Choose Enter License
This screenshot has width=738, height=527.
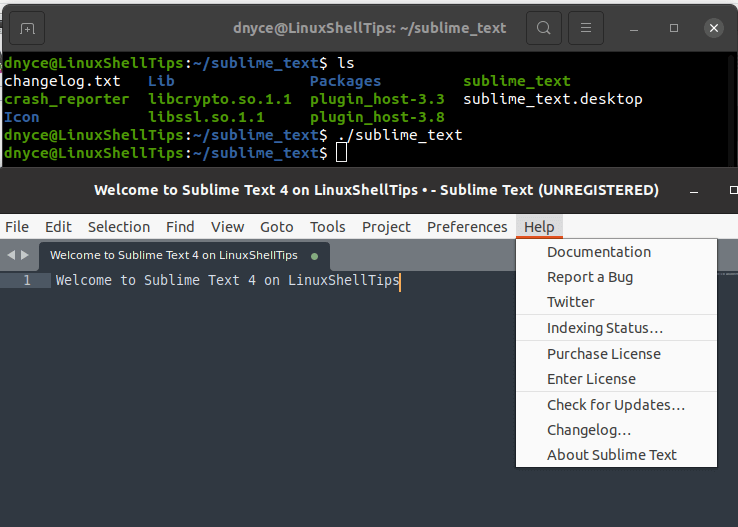coord(617,379)
